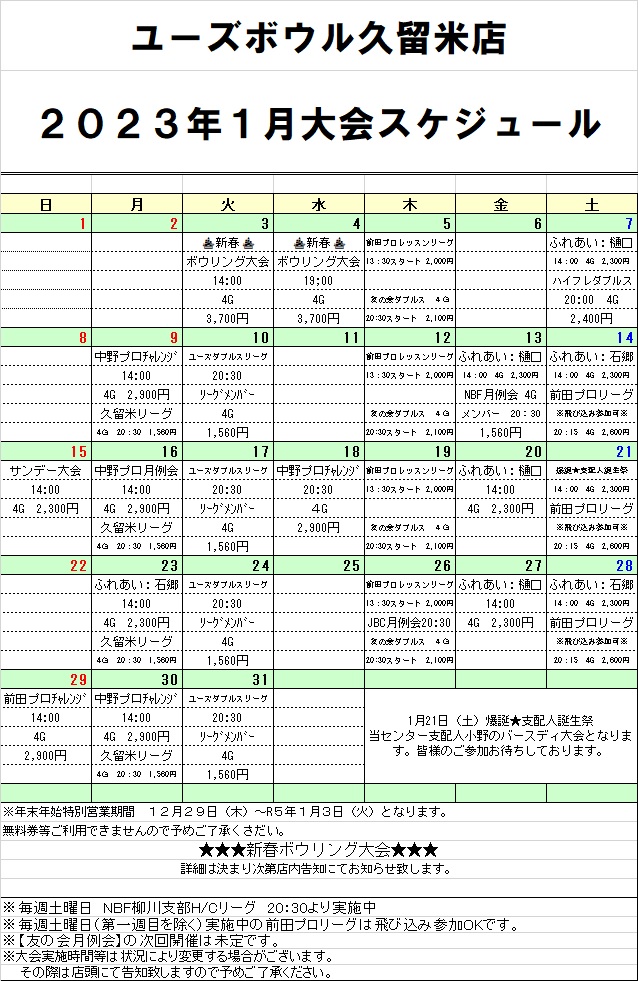Viewport: 638px width, 981px height.
Task: Click the title ユーズボウル久留米店
Action: coord(318,39)
